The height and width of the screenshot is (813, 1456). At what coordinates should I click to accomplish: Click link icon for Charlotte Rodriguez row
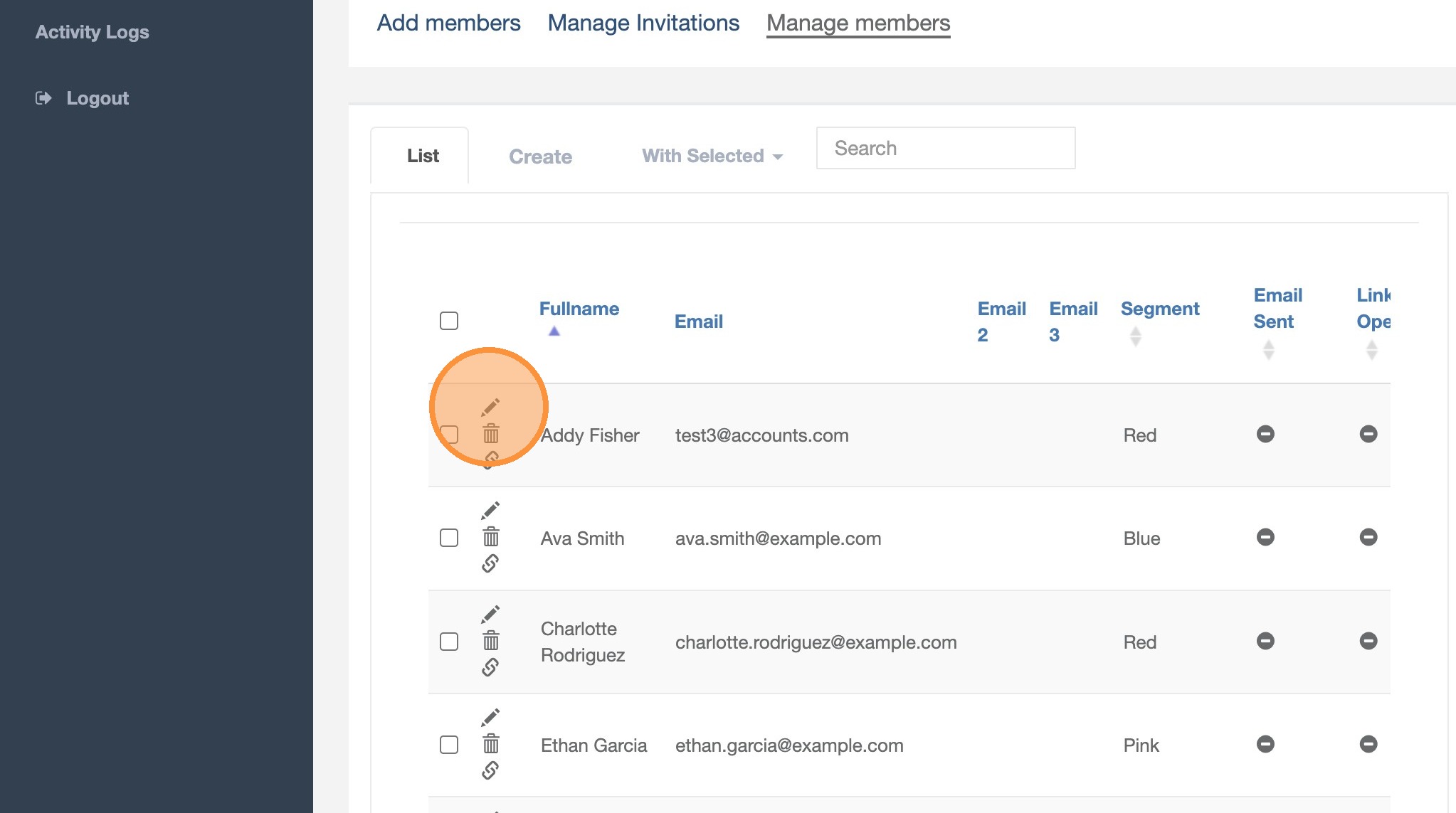point(490,667)
